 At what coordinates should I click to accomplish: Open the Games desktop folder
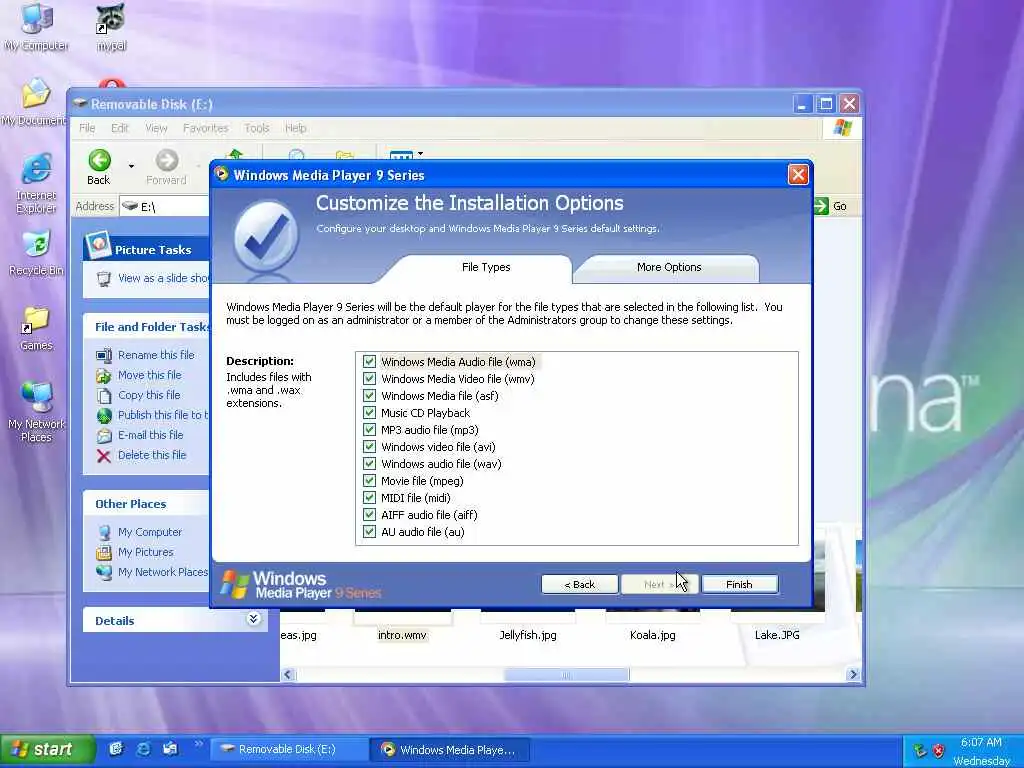[x=36, y=328]
